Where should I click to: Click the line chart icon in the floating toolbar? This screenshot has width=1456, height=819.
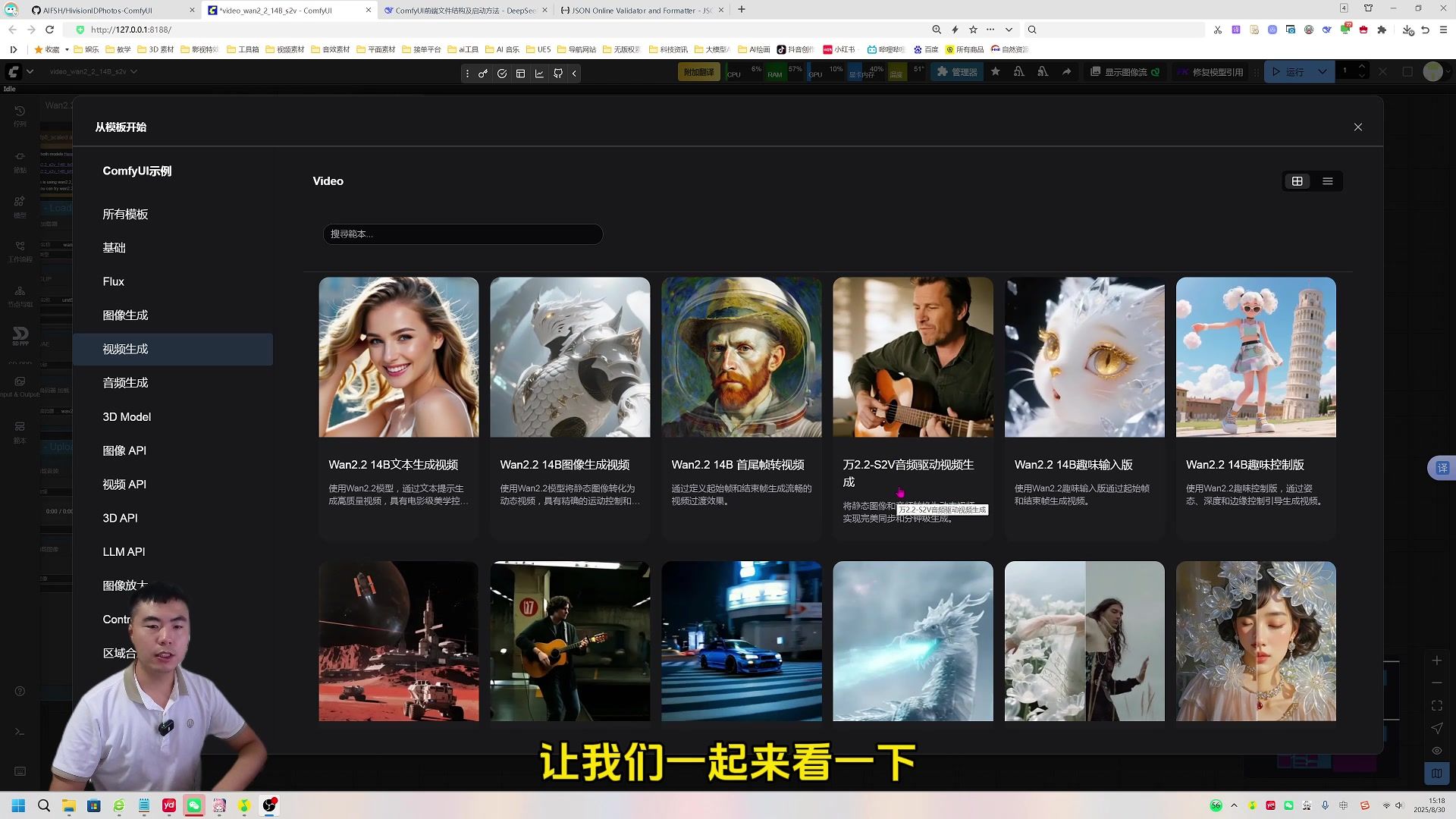pyautogui.click(x=539, y=74)
